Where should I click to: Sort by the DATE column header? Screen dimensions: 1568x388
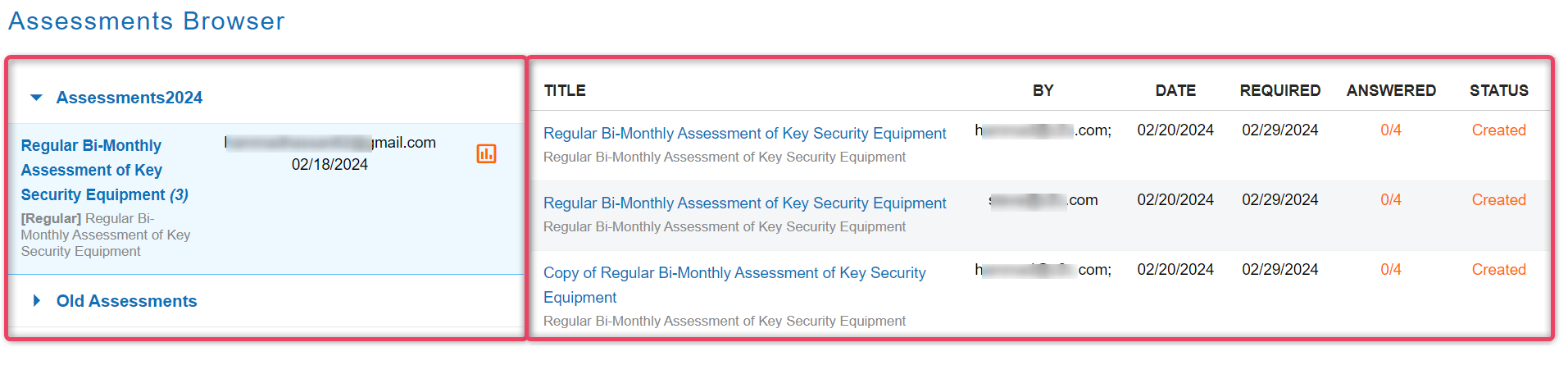coord(1175,90)
